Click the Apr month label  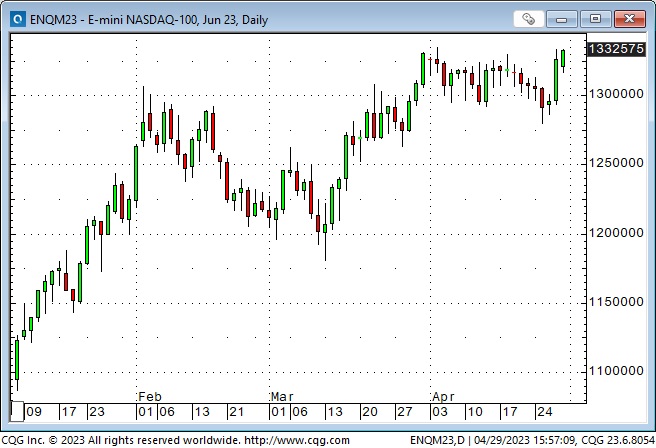[443, 397]
